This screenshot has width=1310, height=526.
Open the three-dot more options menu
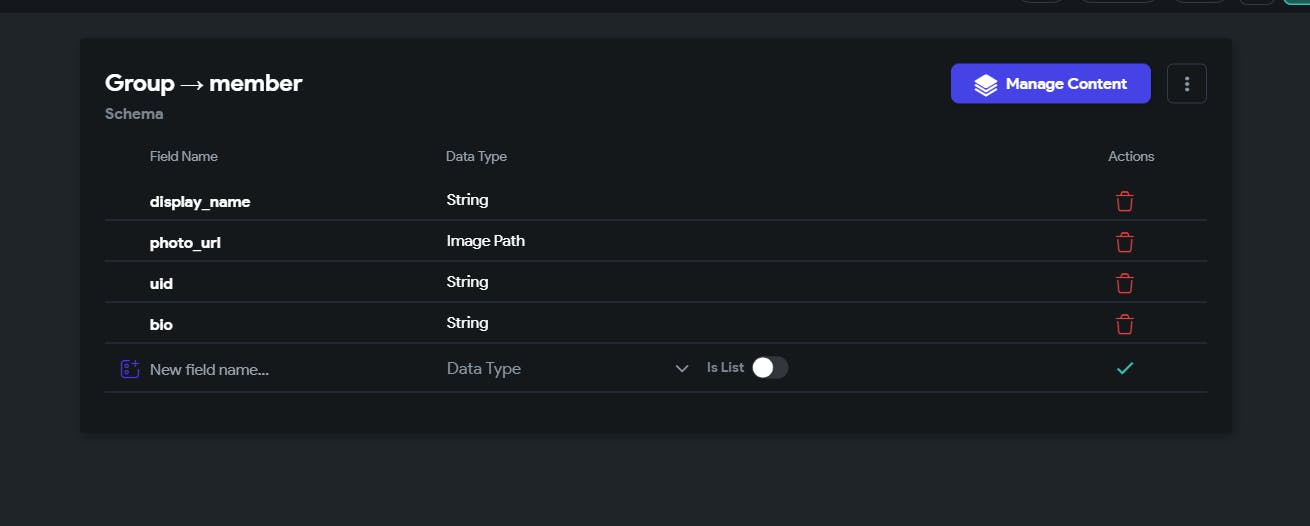pos(1186,84)
